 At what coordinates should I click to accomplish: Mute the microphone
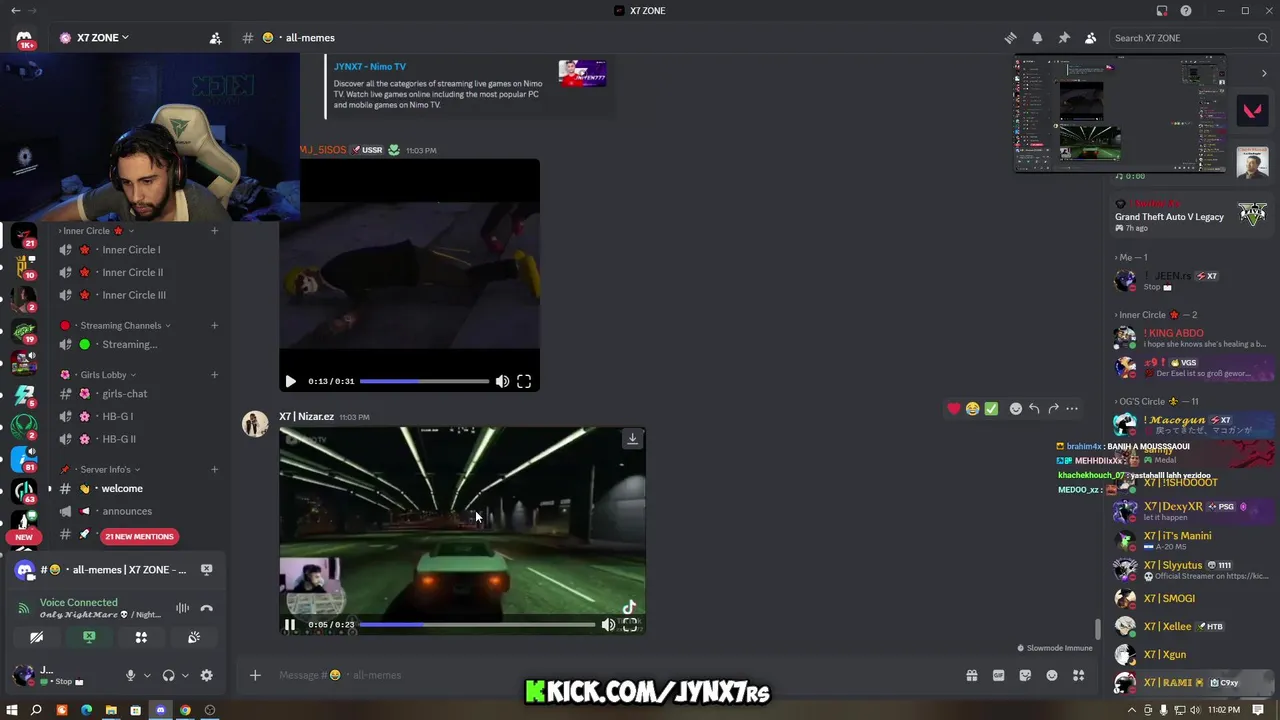click(x=130, y=676)
